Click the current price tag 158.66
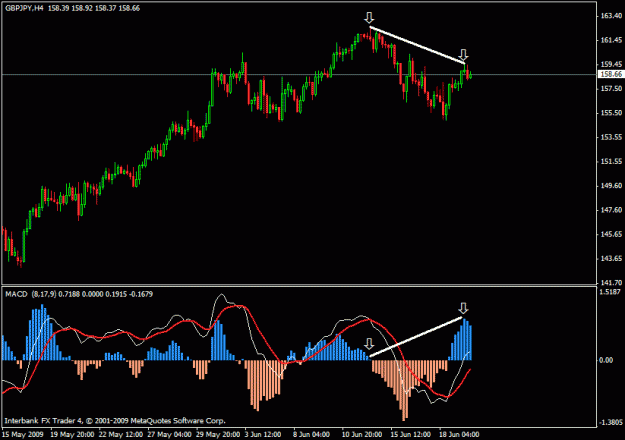Screen dimensions: 625x440 click(x=611, y=74)
